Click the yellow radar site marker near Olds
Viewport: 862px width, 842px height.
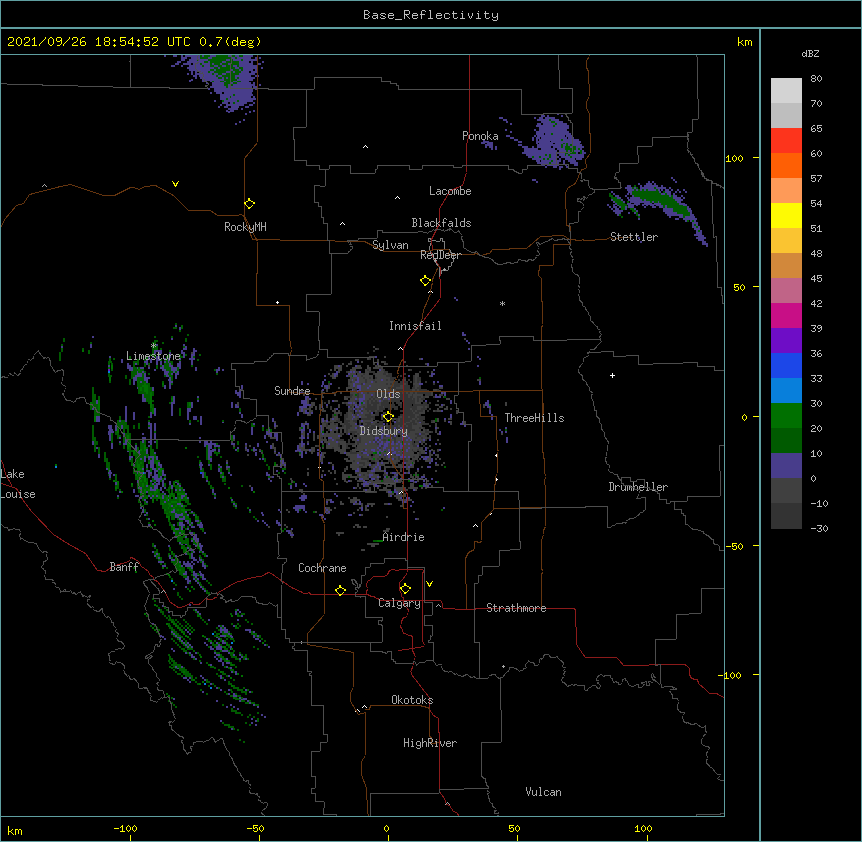point(388,416)
